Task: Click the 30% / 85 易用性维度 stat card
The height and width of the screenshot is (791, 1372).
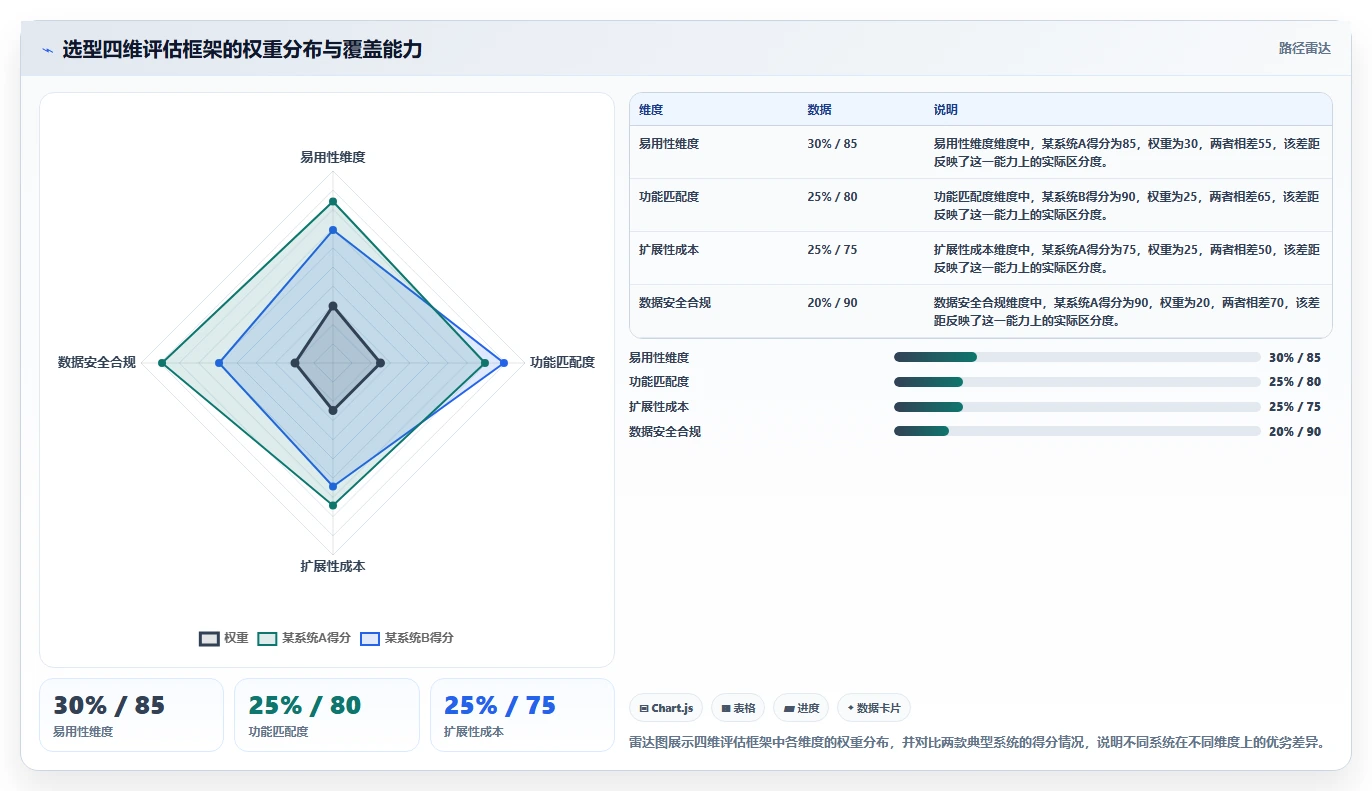Action: [x=131, y=715]
